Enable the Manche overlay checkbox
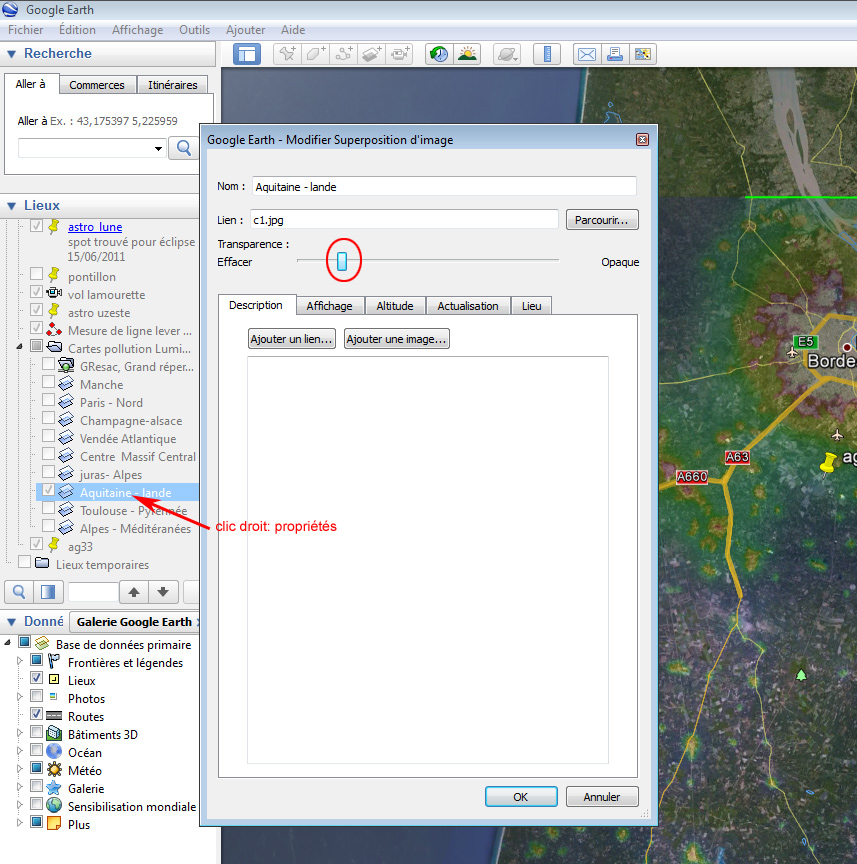The height and width of the screenshot is (864, 857). tap(48, 381)
